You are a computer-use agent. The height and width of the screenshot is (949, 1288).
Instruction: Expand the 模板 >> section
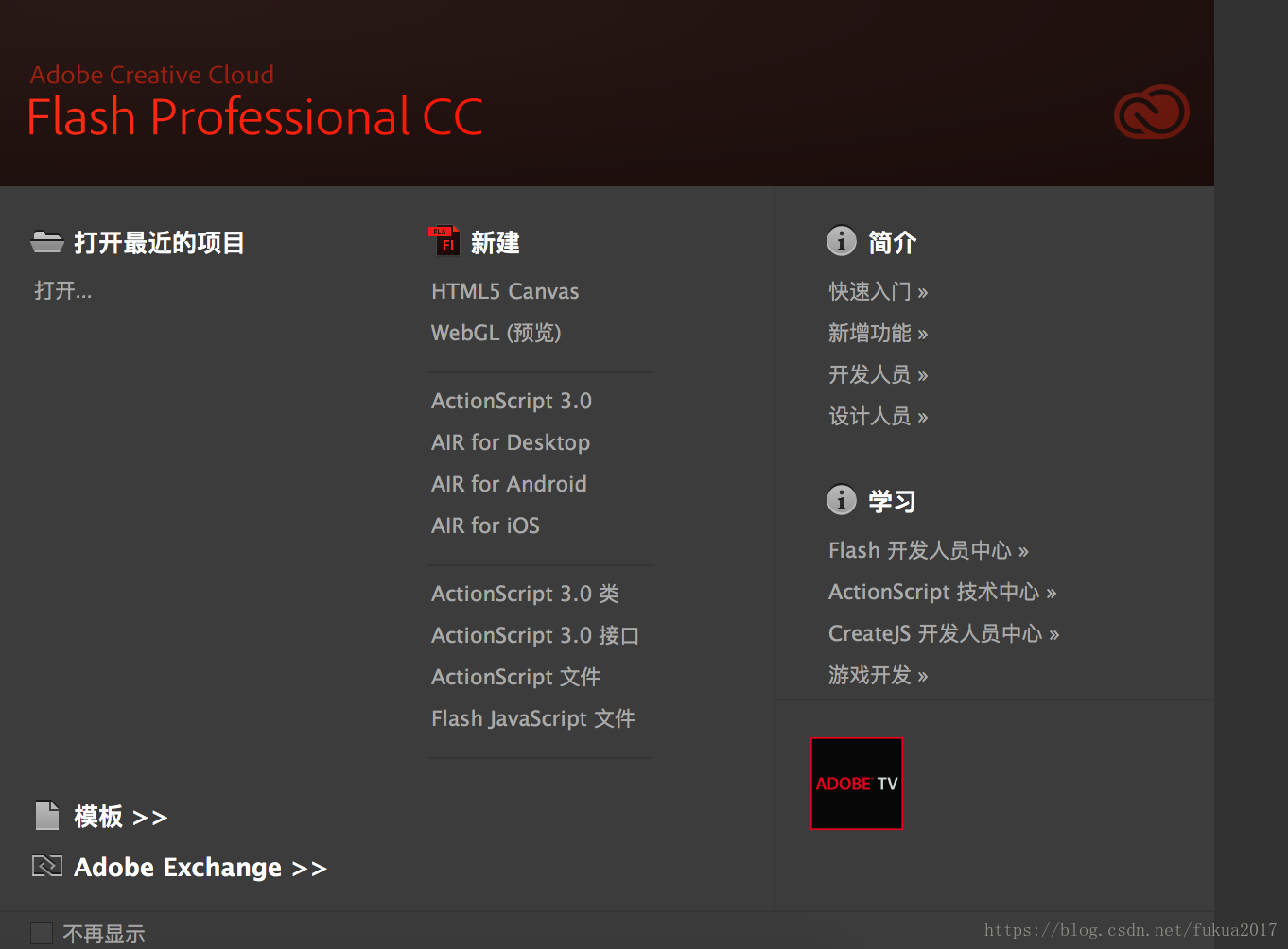[121, 816]
